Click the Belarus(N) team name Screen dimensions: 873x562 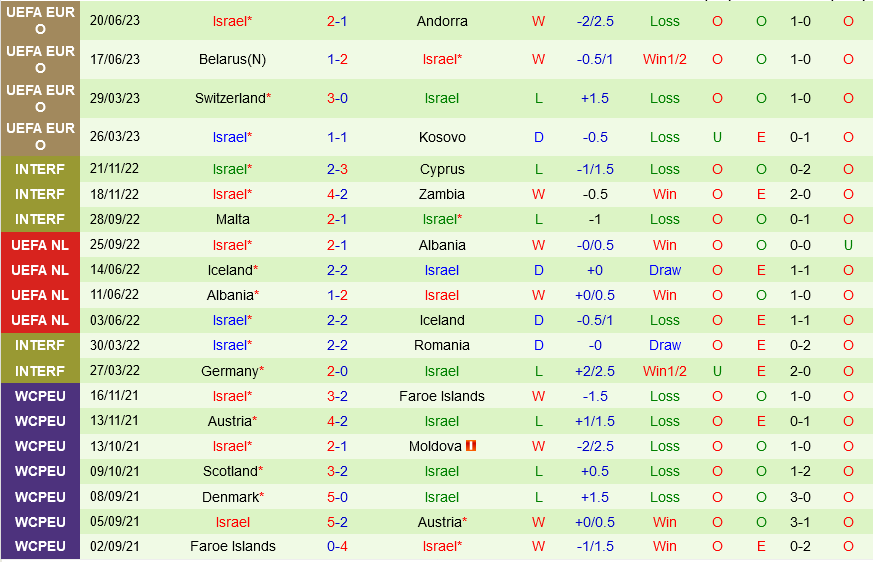(232, 59)
